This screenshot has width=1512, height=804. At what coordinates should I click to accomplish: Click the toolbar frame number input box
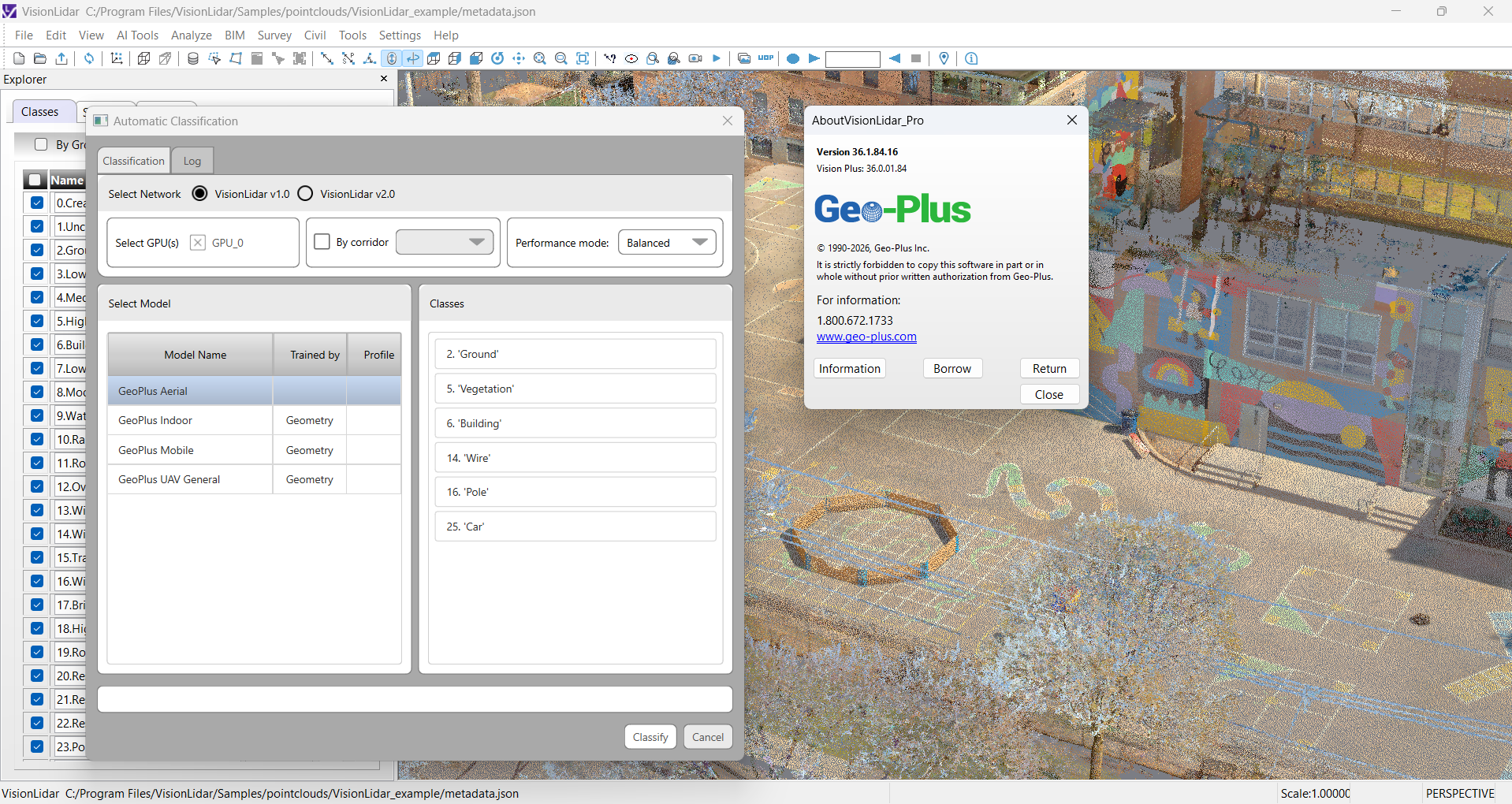pos(852,59)
